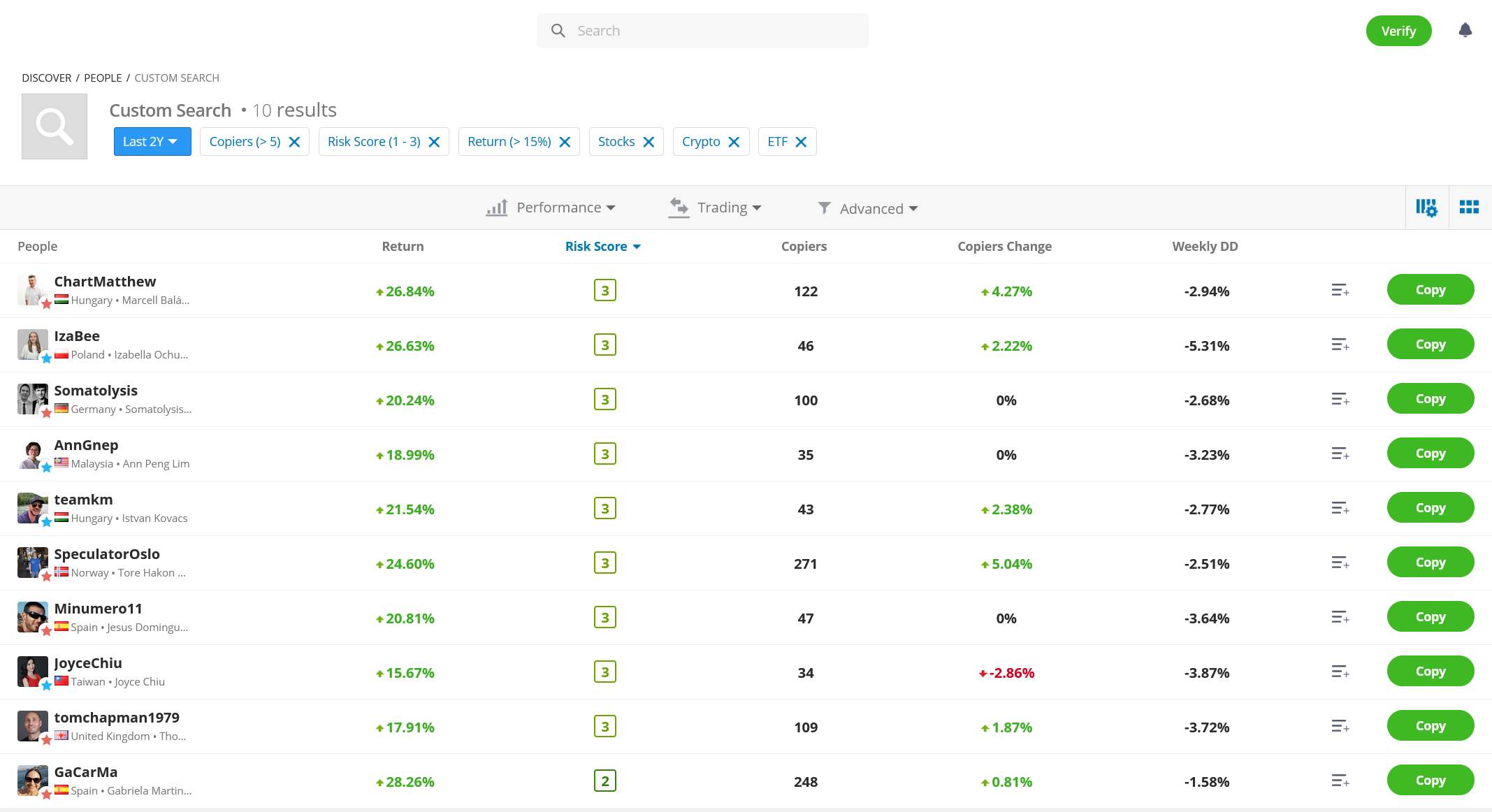Viewport: 1492px width, 812px height.
Task: Sort by the Copiers column header
Action: pos(804,247)
